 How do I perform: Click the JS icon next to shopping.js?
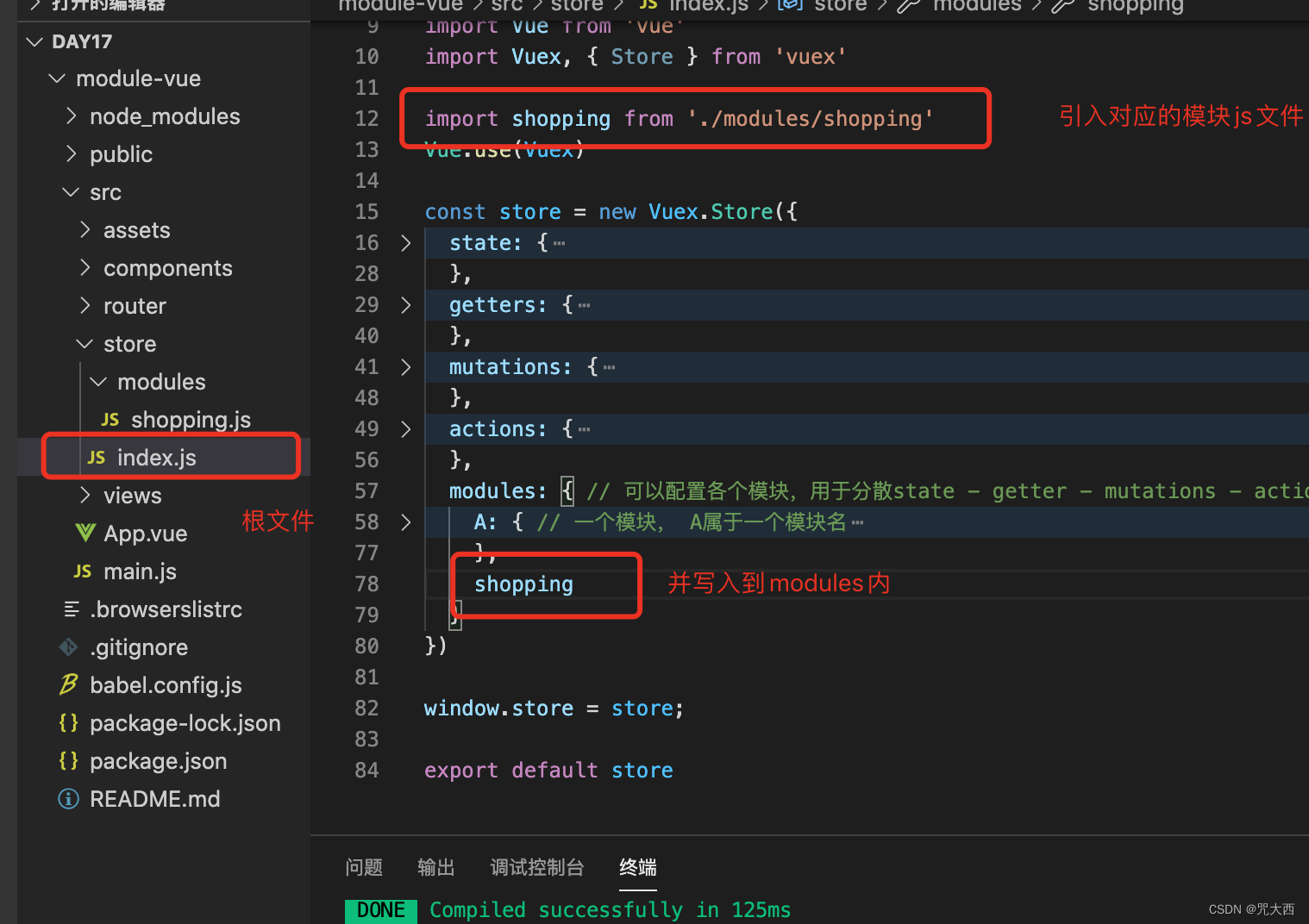point(110,419)
